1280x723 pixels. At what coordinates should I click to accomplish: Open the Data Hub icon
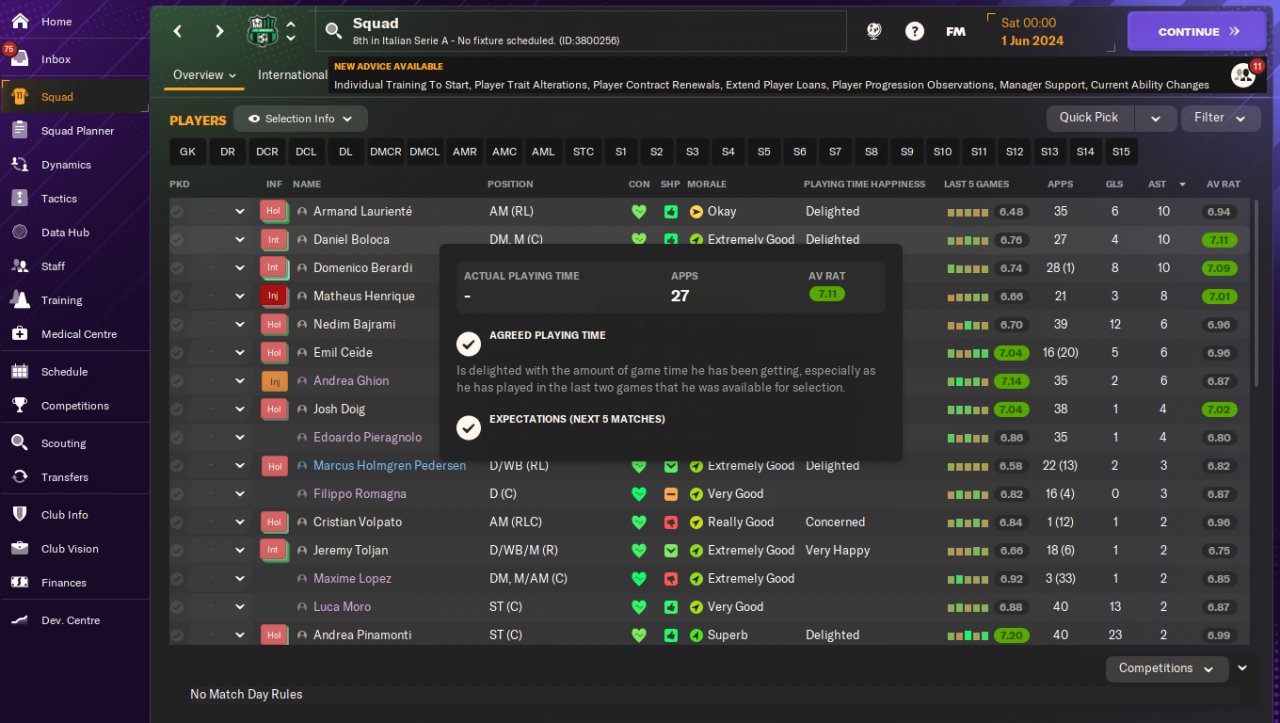tap(19, 233)
